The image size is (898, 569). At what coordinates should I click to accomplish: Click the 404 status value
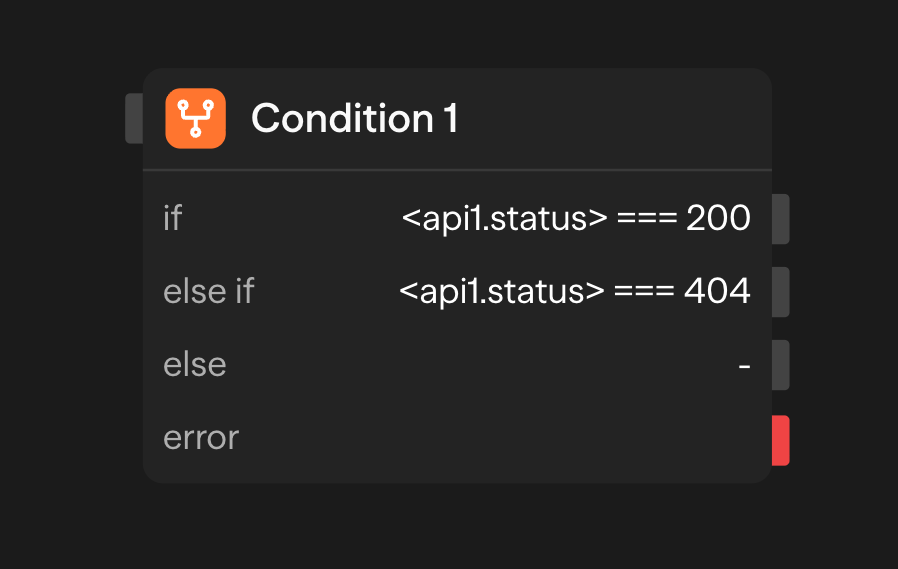tap(717, 291)
